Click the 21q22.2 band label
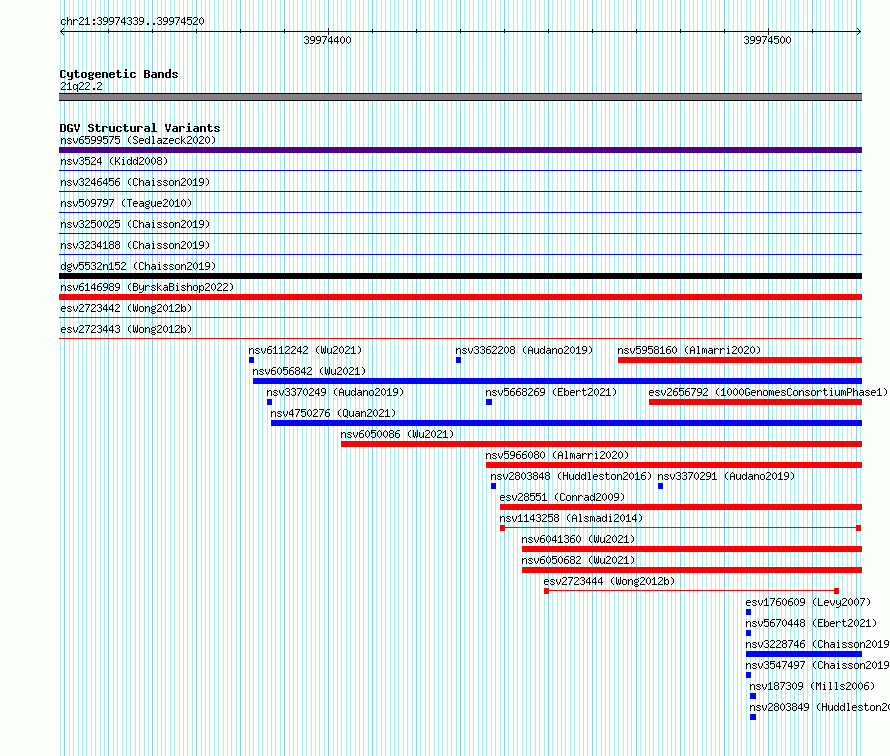 (x=81, y=86)
